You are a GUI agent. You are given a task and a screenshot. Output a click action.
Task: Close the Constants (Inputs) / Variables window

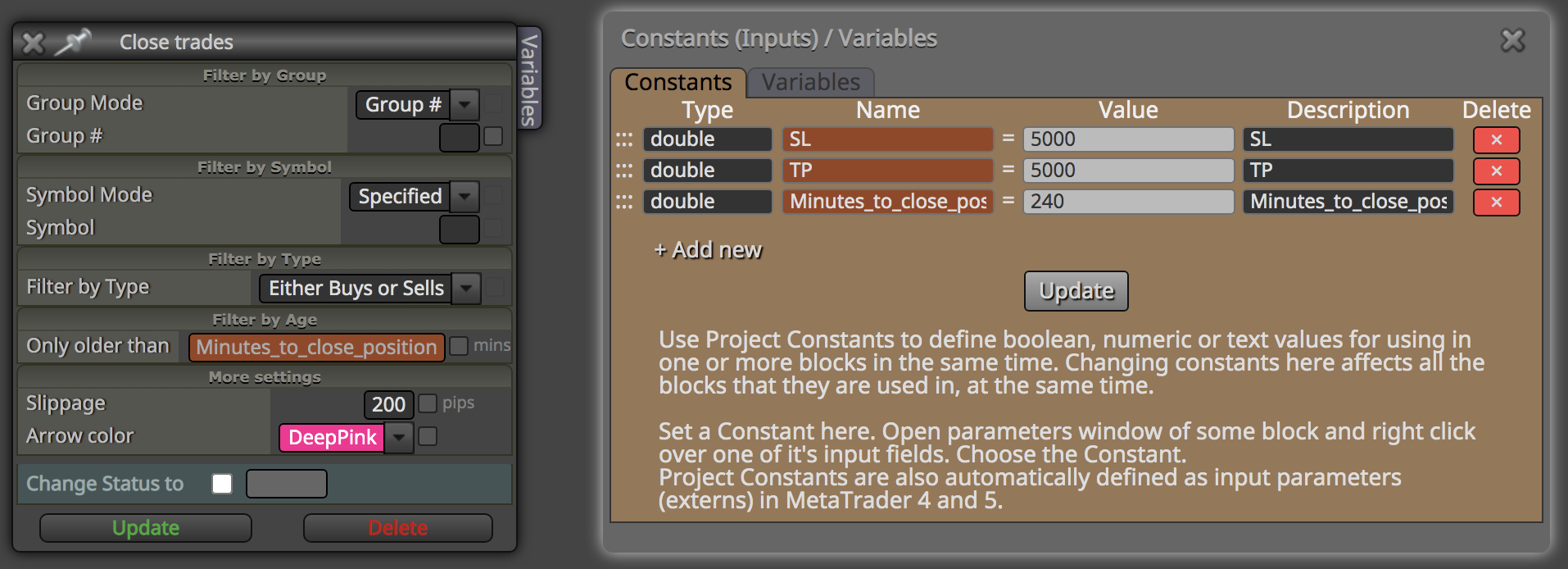[x=1512, y=40]
